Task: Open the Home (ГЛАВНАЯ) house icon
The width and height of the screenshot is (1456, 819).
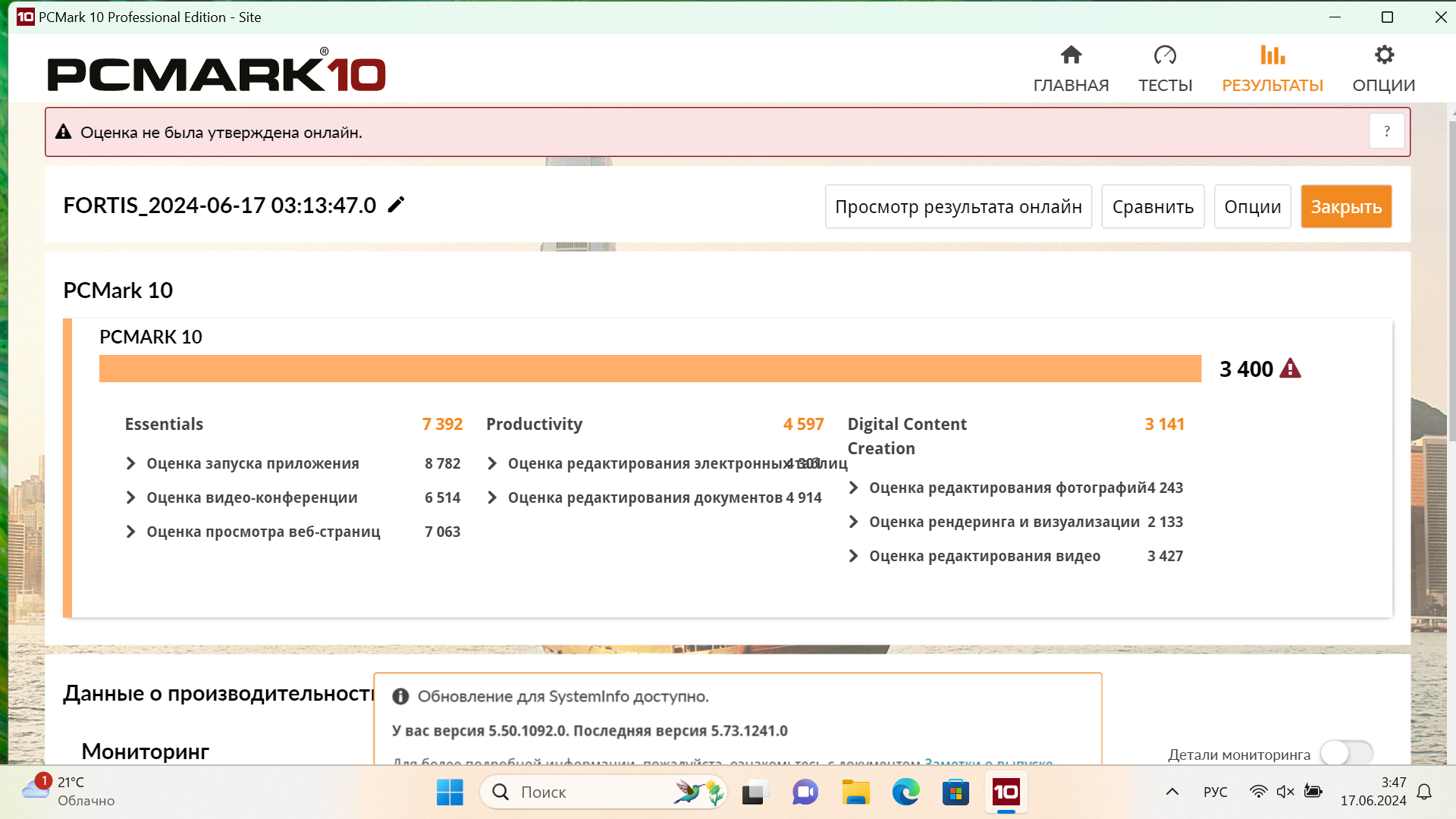Action: coord(1071,55)
